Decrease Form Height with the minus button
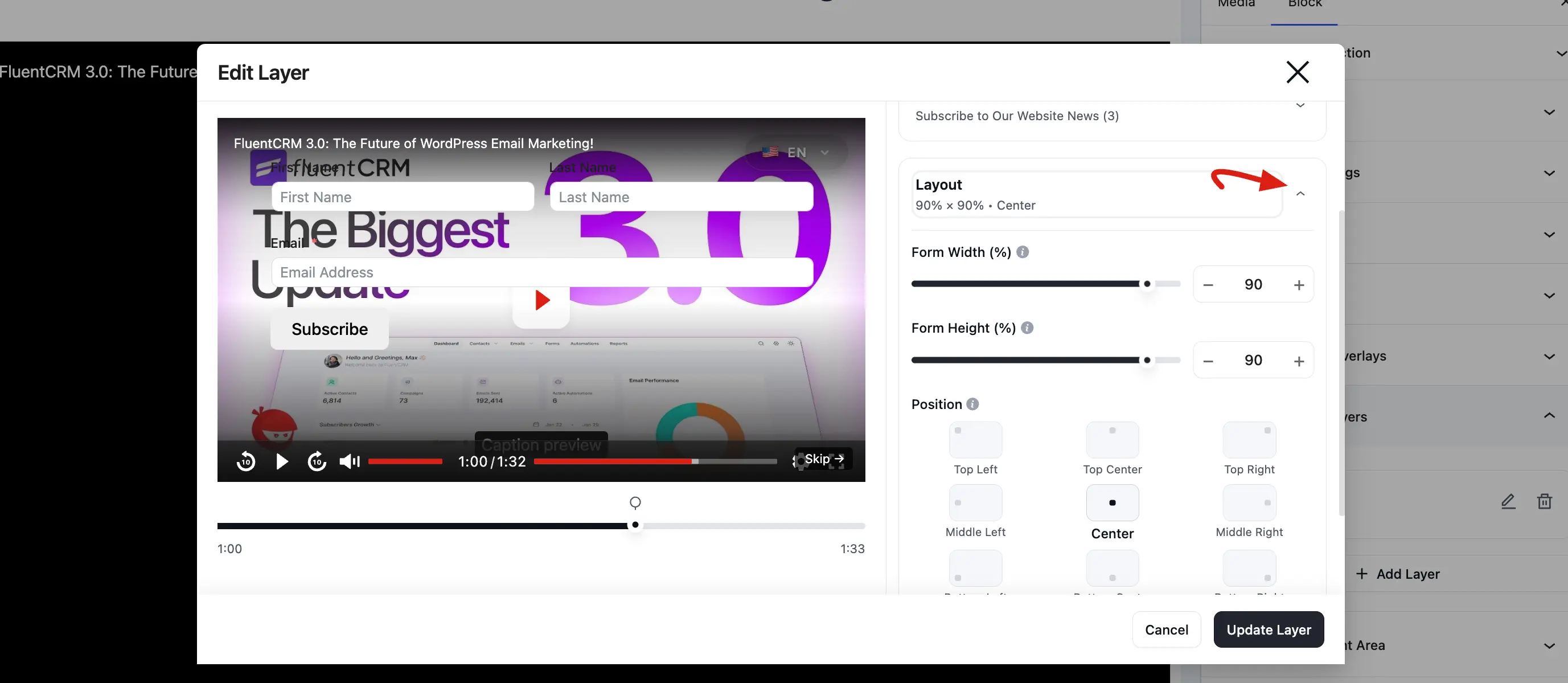1568x683 pixels. pyautogui.click(x=1208, y=361)
